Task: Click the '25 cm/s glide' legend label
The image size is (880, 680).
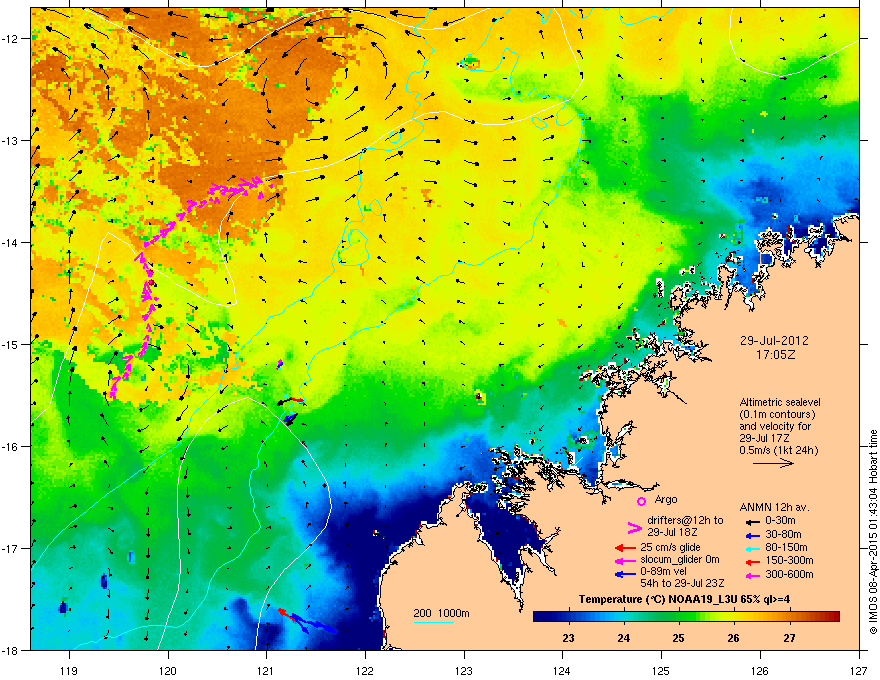Action: point(670,547)
